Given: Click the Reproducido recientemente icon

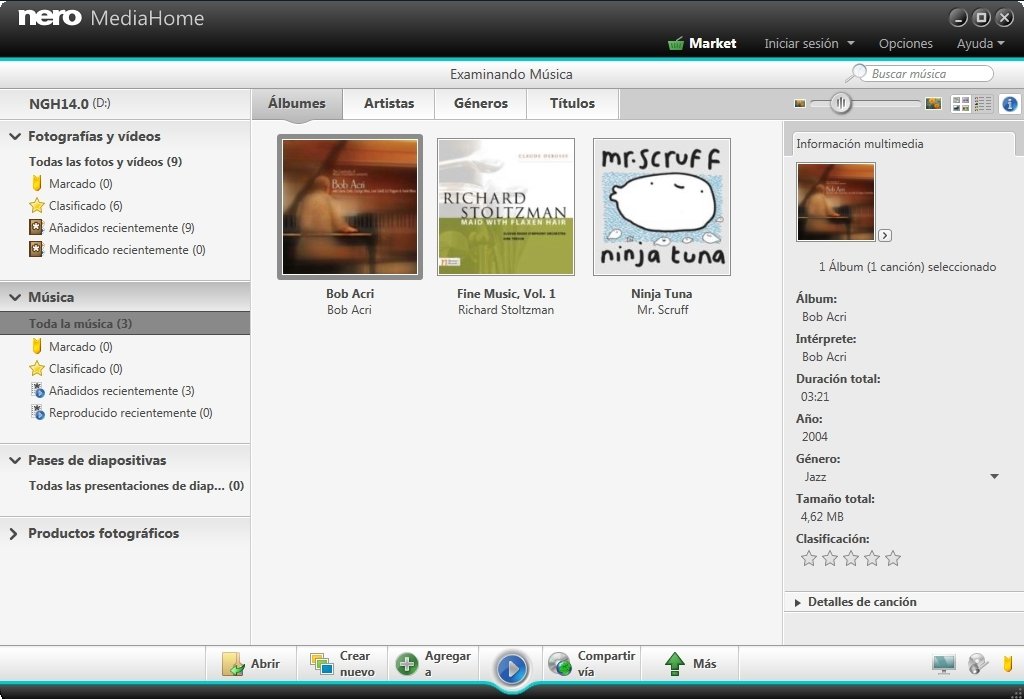Looking at the screenshot, I should (x=38, y=413).
